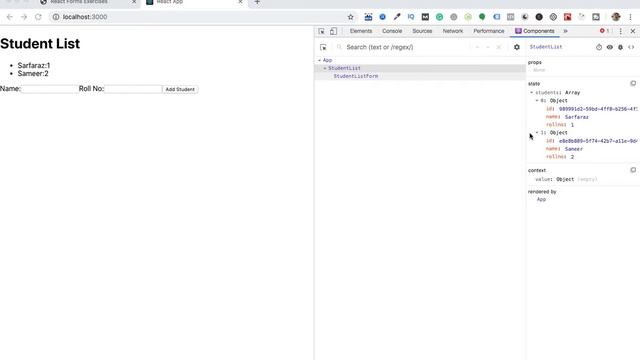Viewport: 640px width, 360px height.
Task: Copy state data to clipboard icon
Action: (633, 83)
